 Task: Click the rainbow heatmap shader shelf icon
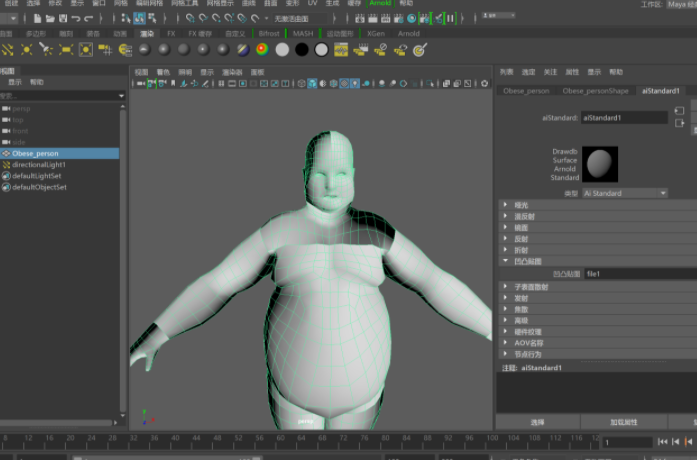pyautogui.click(x=262, y=49)
